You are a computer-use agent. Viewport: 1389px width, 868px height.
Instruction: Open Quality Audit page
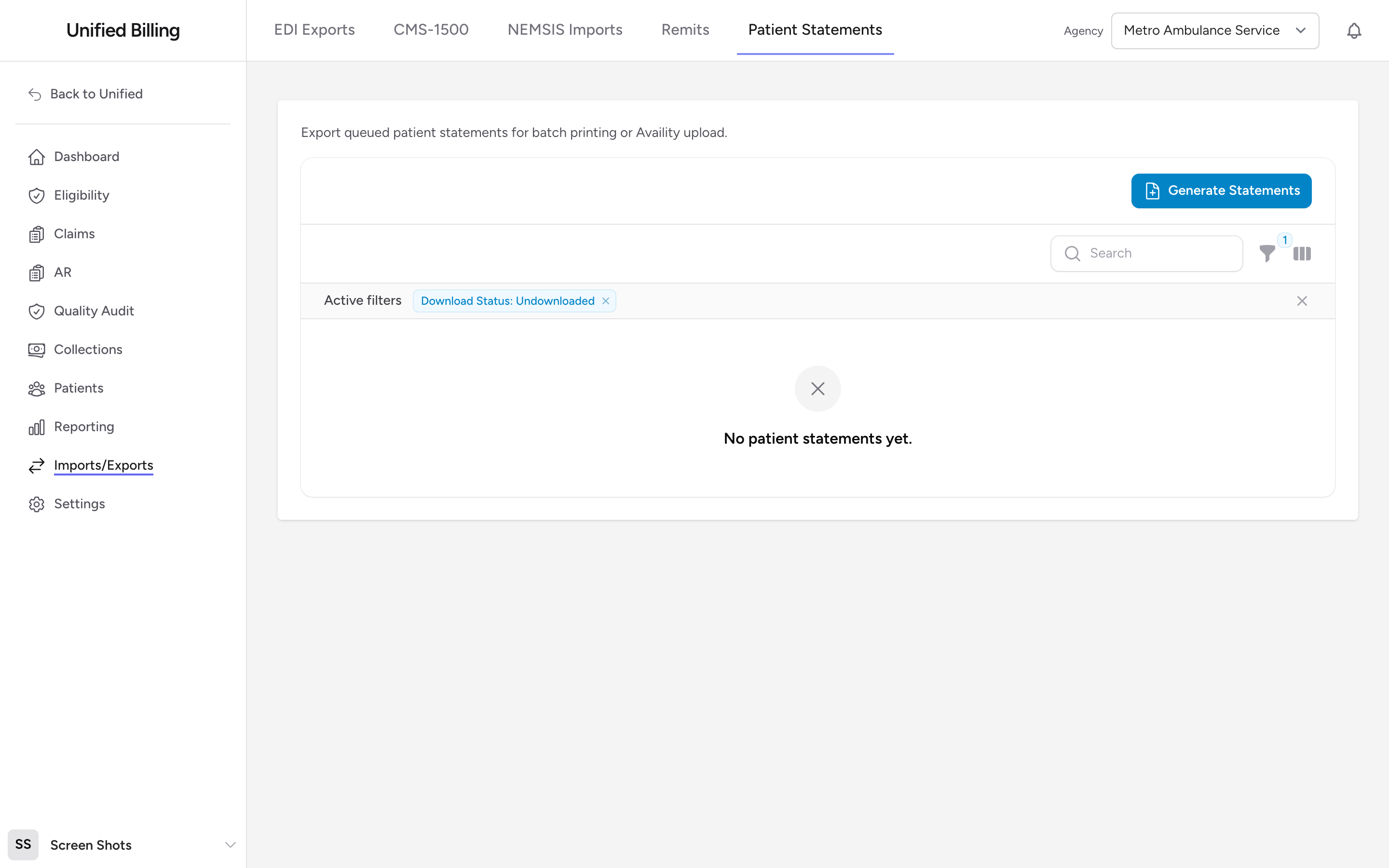pos(94,311)
